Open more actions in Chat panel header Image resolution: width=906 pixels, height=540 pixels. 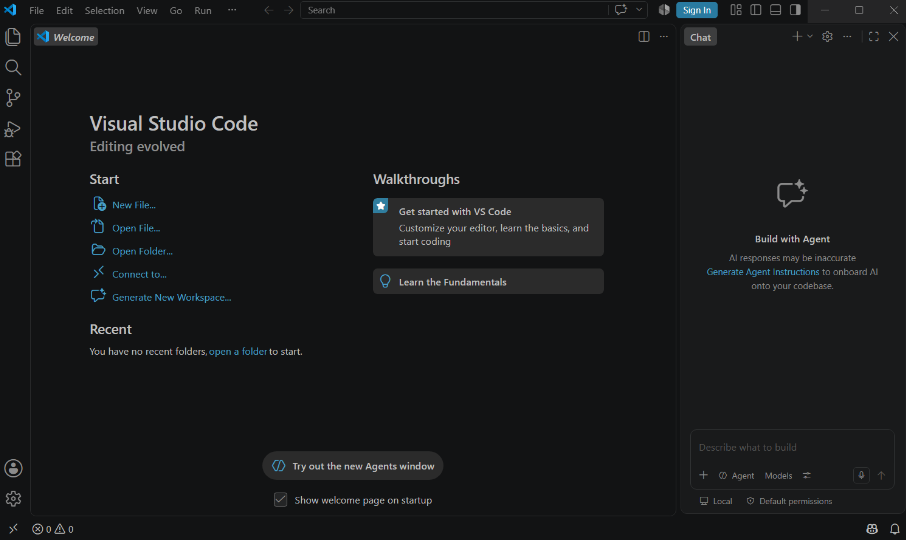point(847,36)
